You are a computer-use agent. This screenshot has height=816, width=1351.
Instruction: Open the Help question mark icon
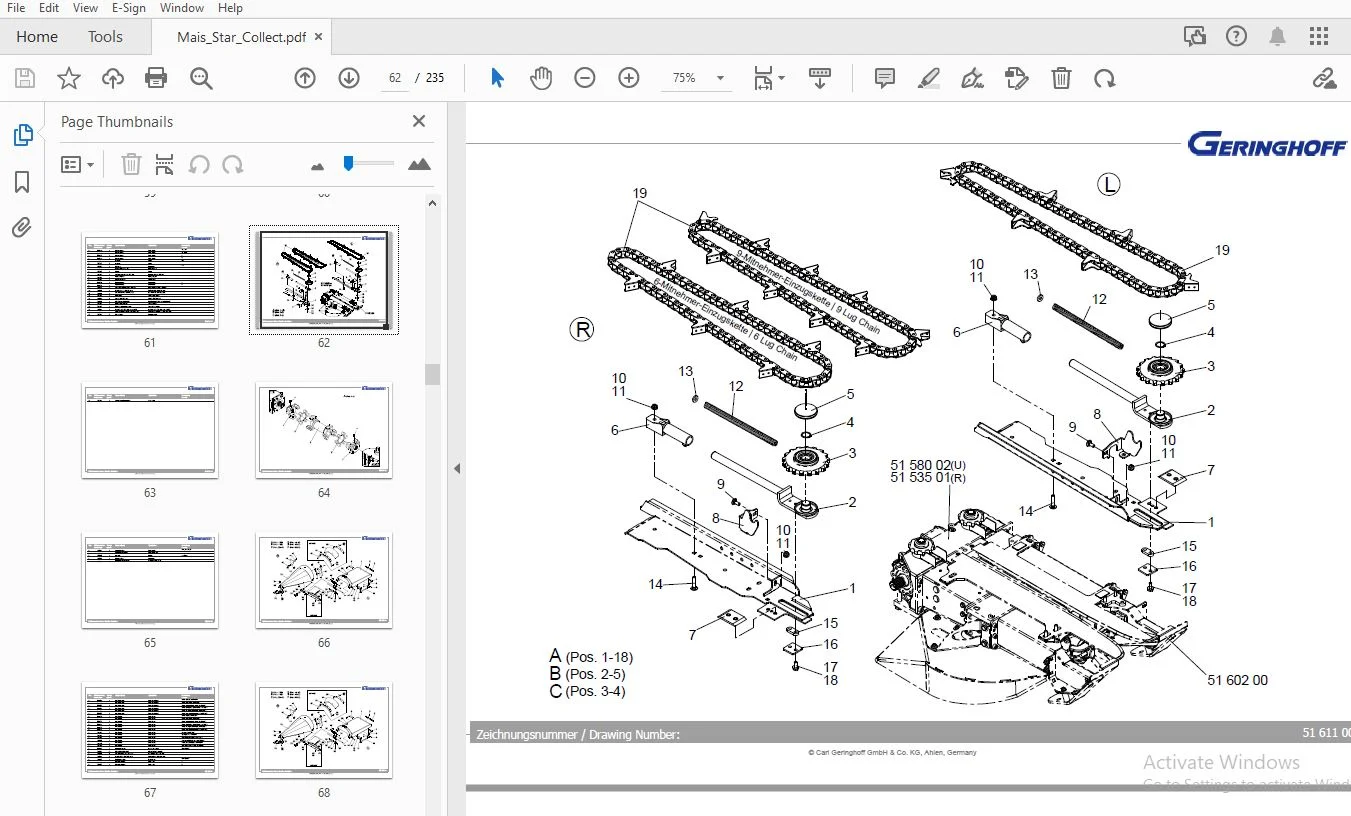[1237, 37]
